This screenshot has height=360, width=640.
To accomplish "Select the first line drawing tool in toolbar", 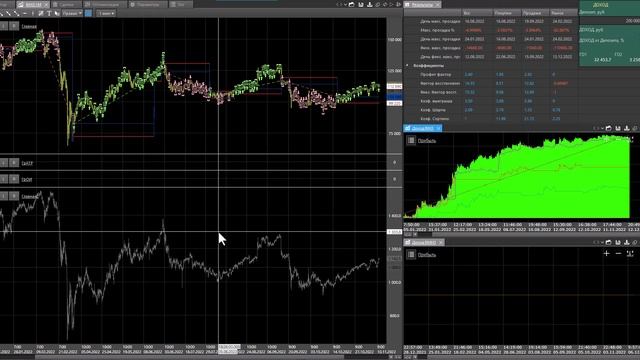I will (2, 13).
